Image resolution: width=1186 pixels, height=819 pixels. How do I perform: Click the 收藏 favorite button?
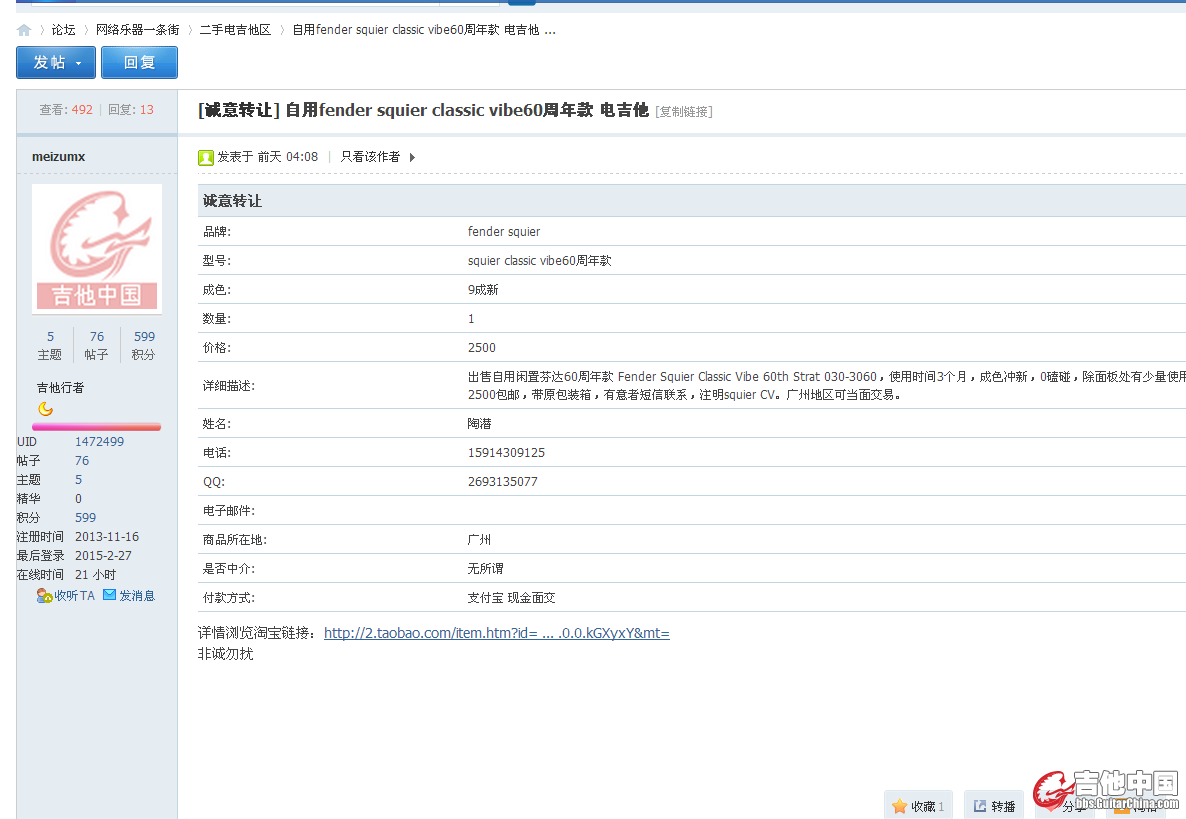[918, 806]
